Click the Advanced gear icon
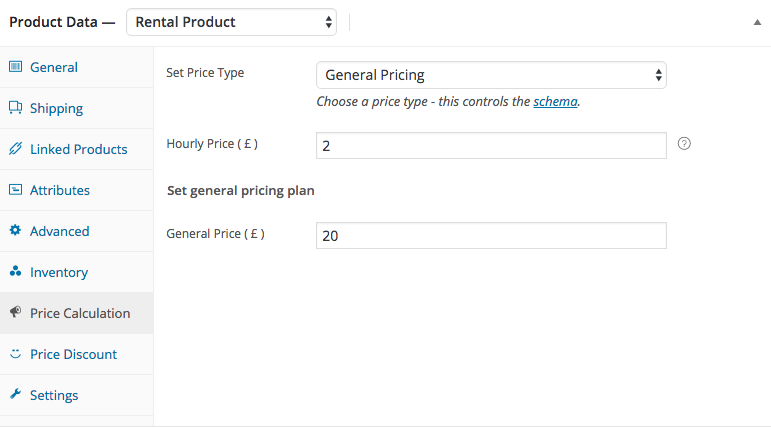Screen dimensions: 771x427 pyautogui.click(x=15, y=231)
